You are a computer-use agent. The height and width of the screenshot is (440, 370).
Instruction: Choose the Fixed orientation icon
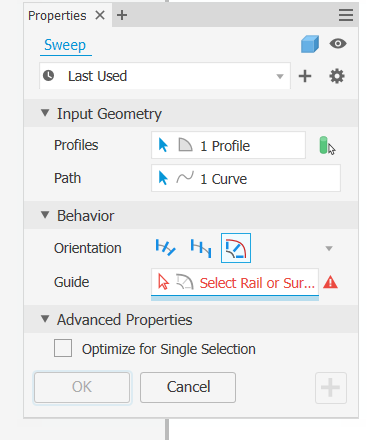201,248
